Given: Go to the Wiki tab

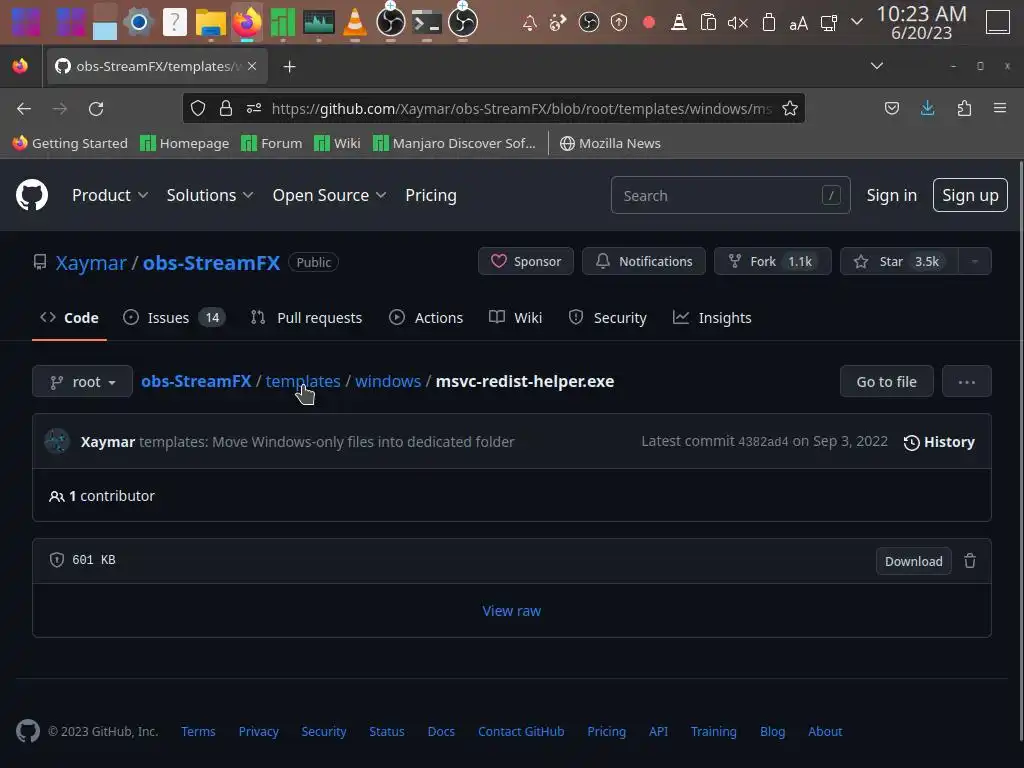Looking at the screenshot, I should (x=515, y=317).
